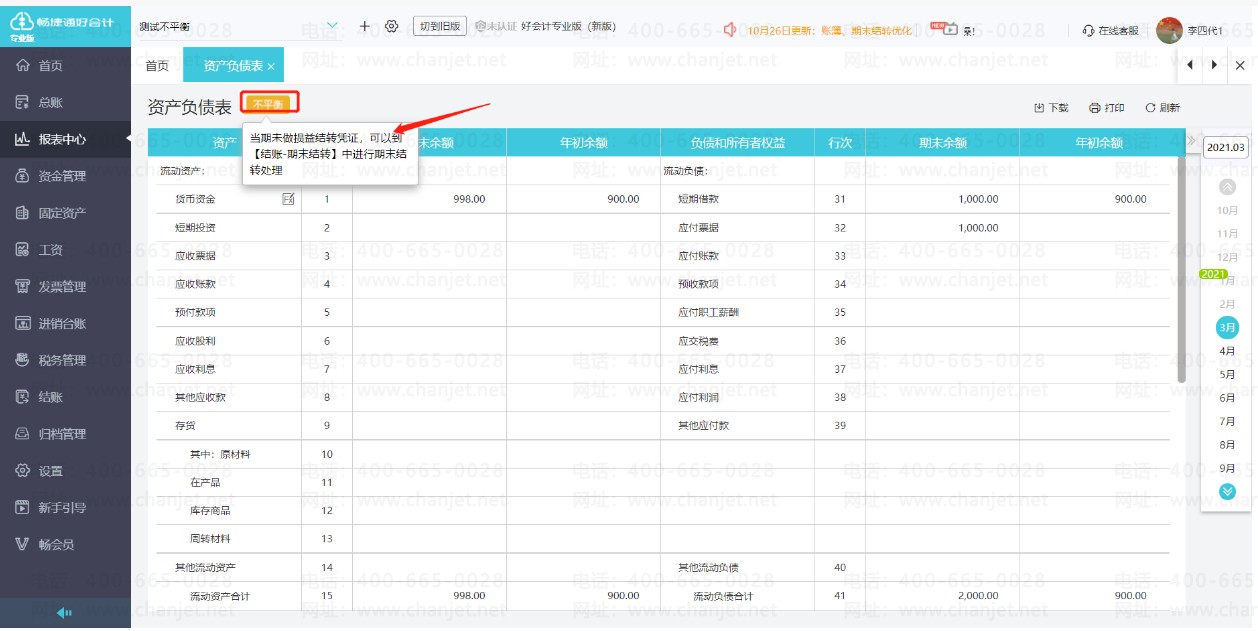Viewport: 1258px width, 631px height.
Task: Open 畅会员 in the sidebar
Action: click(65, 545)
